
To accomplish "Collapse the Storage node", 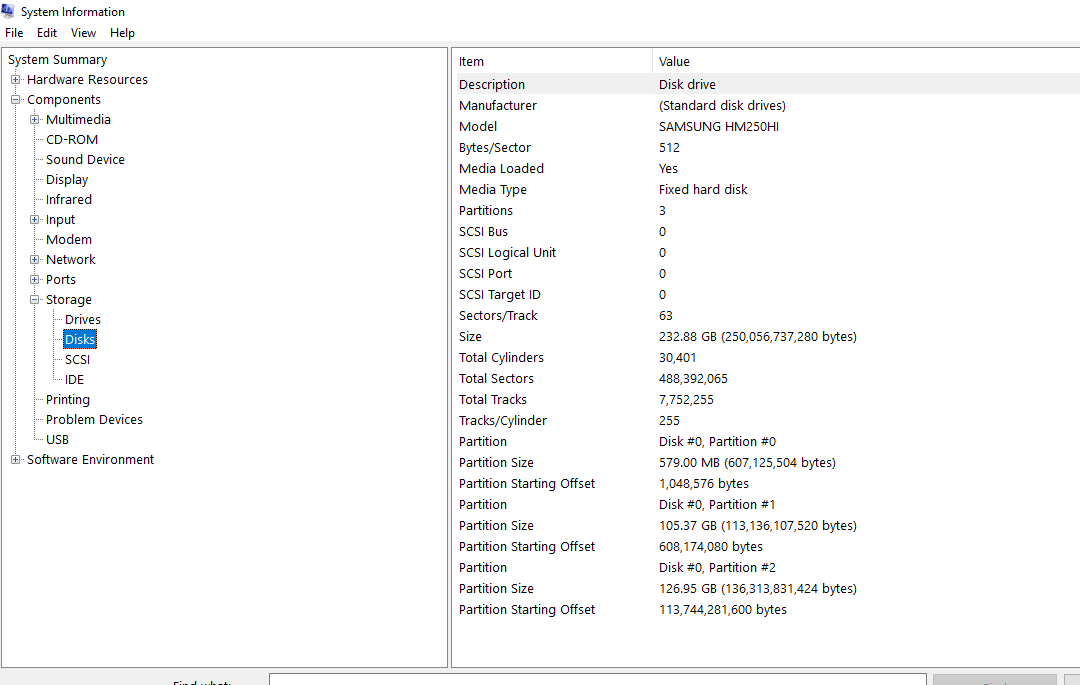I will click(x=32, y=299).
